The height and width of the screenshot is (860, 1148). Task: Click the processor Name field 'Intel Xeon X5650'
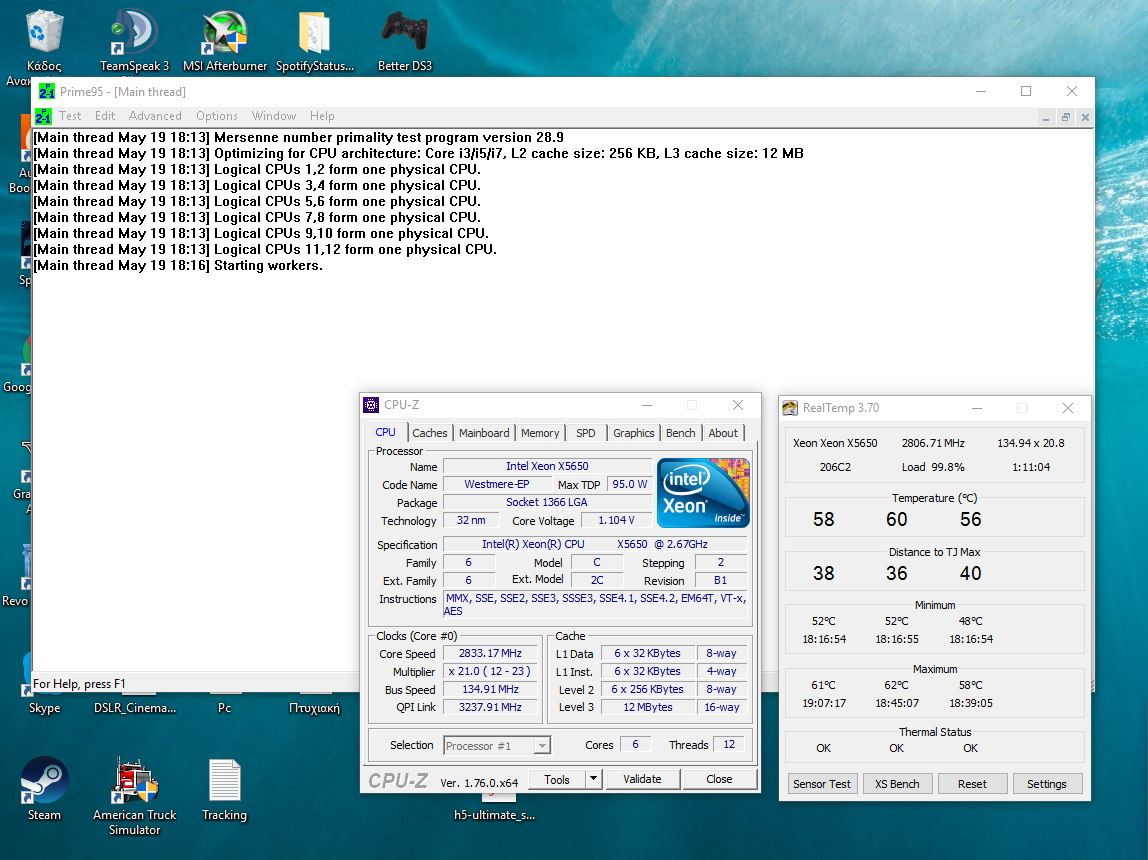[548, 466]
